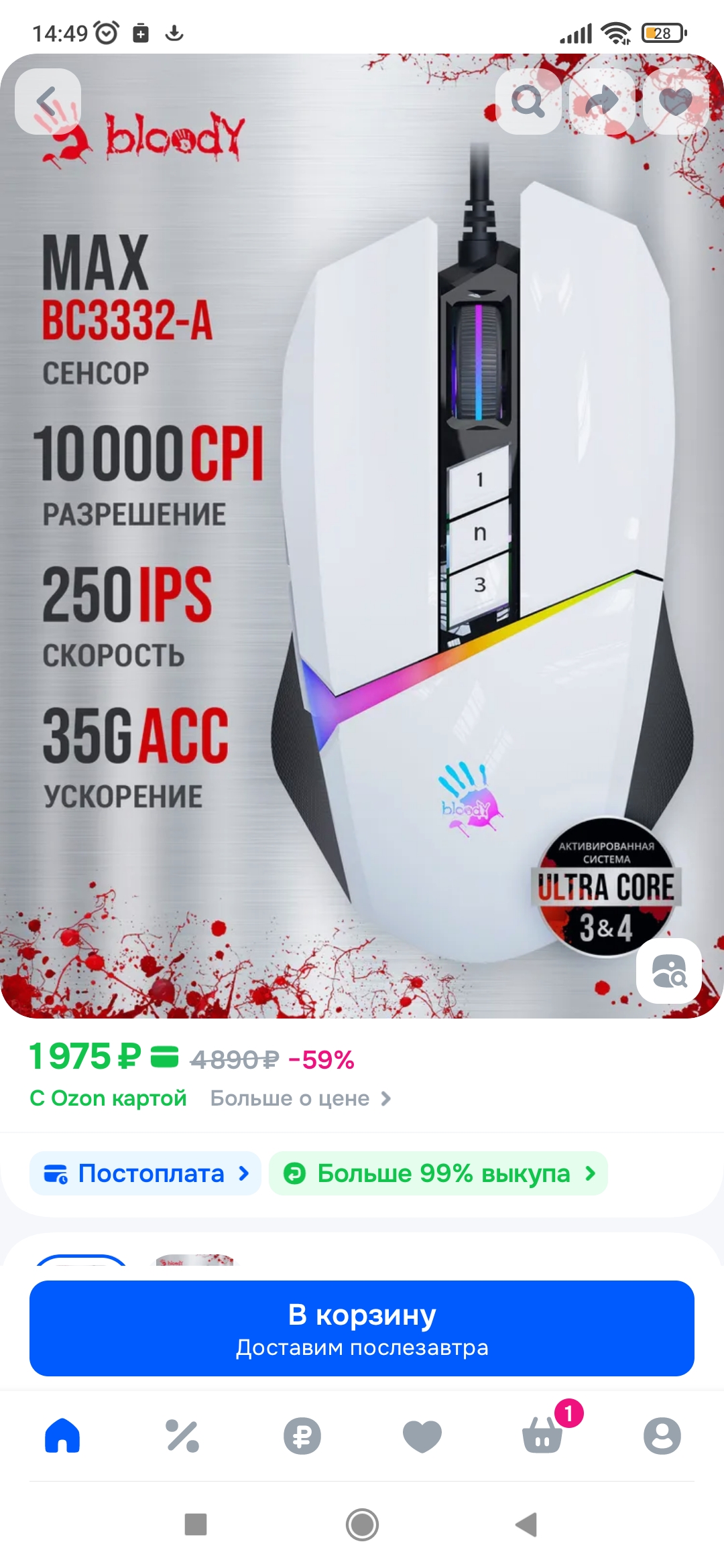Viewport: 724px width, 1568px height.
Task: Open the Home tab in bottom bar
Action: [x=62, y=1436]
